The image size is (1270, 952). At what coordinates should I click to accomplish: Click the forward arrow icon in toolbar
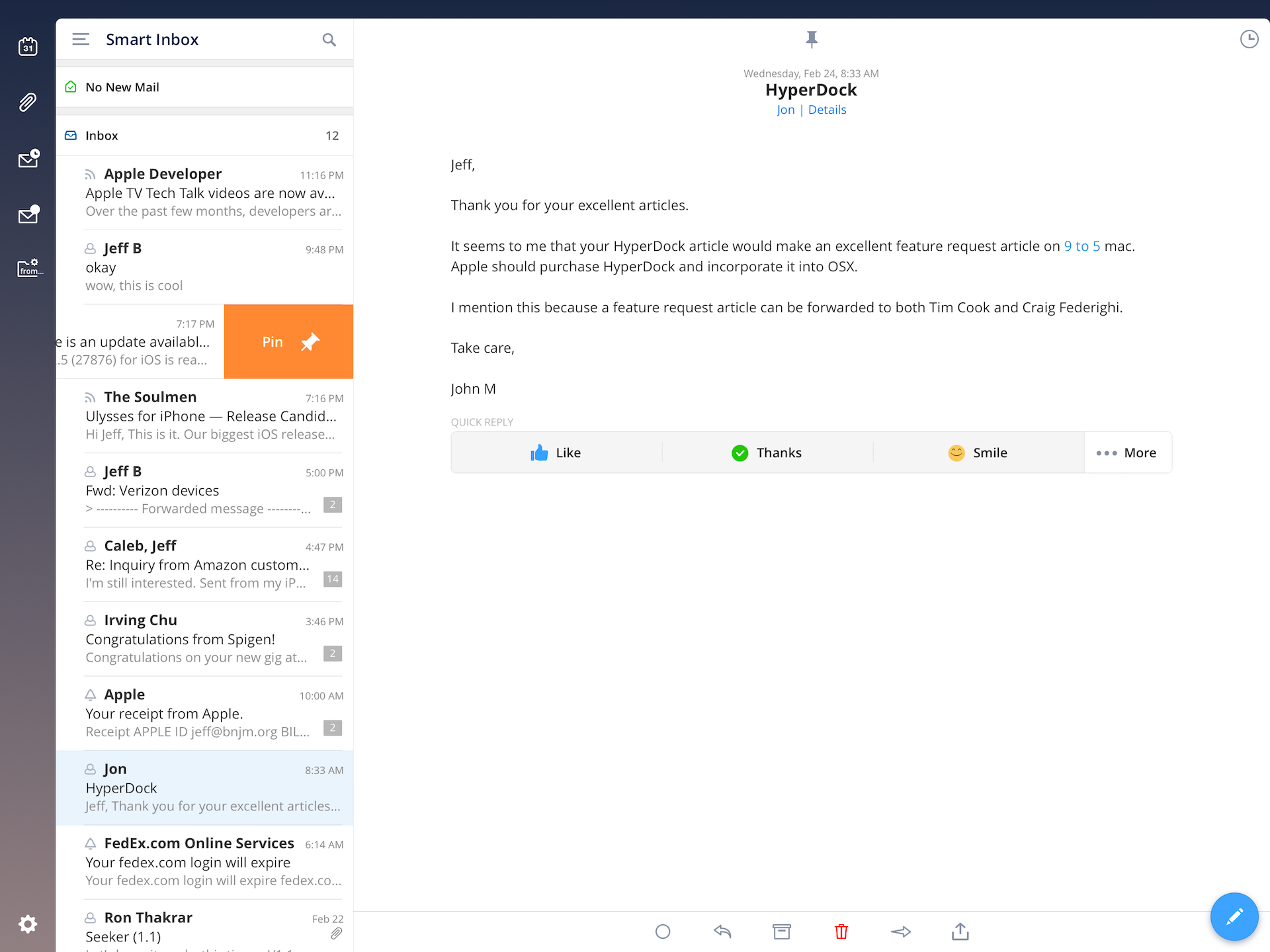point(900,931)
